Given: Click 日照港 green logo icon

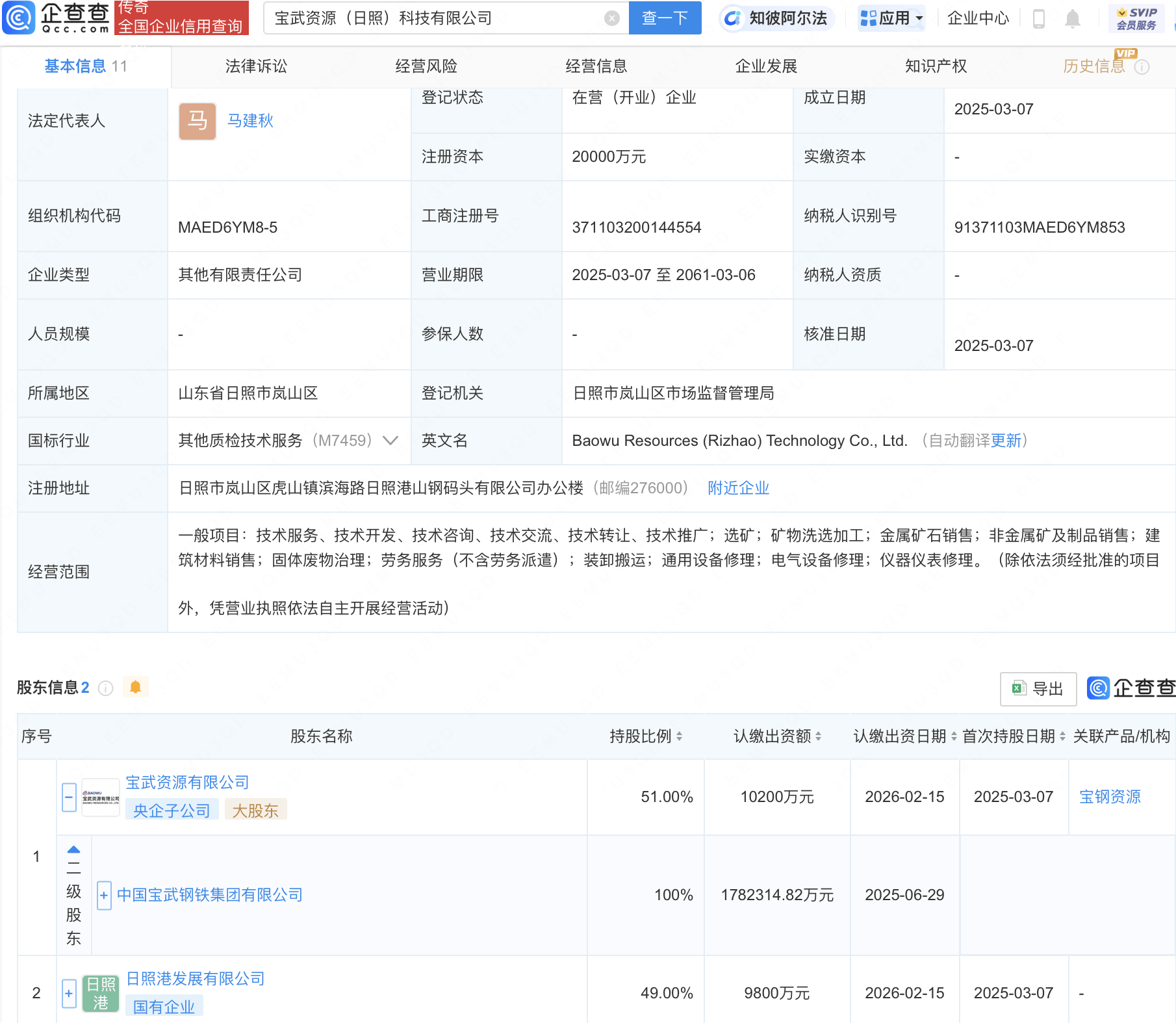Looking at the screenshot, I should (x=101, y=993).
